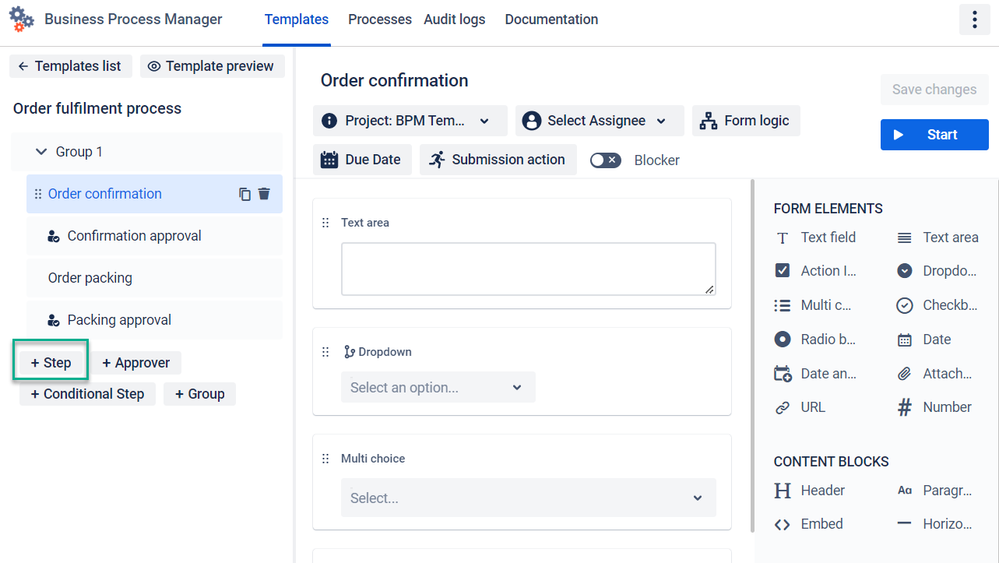Open the Multi choice Select dropdown
999x563 pixels.
pos(528,497)
